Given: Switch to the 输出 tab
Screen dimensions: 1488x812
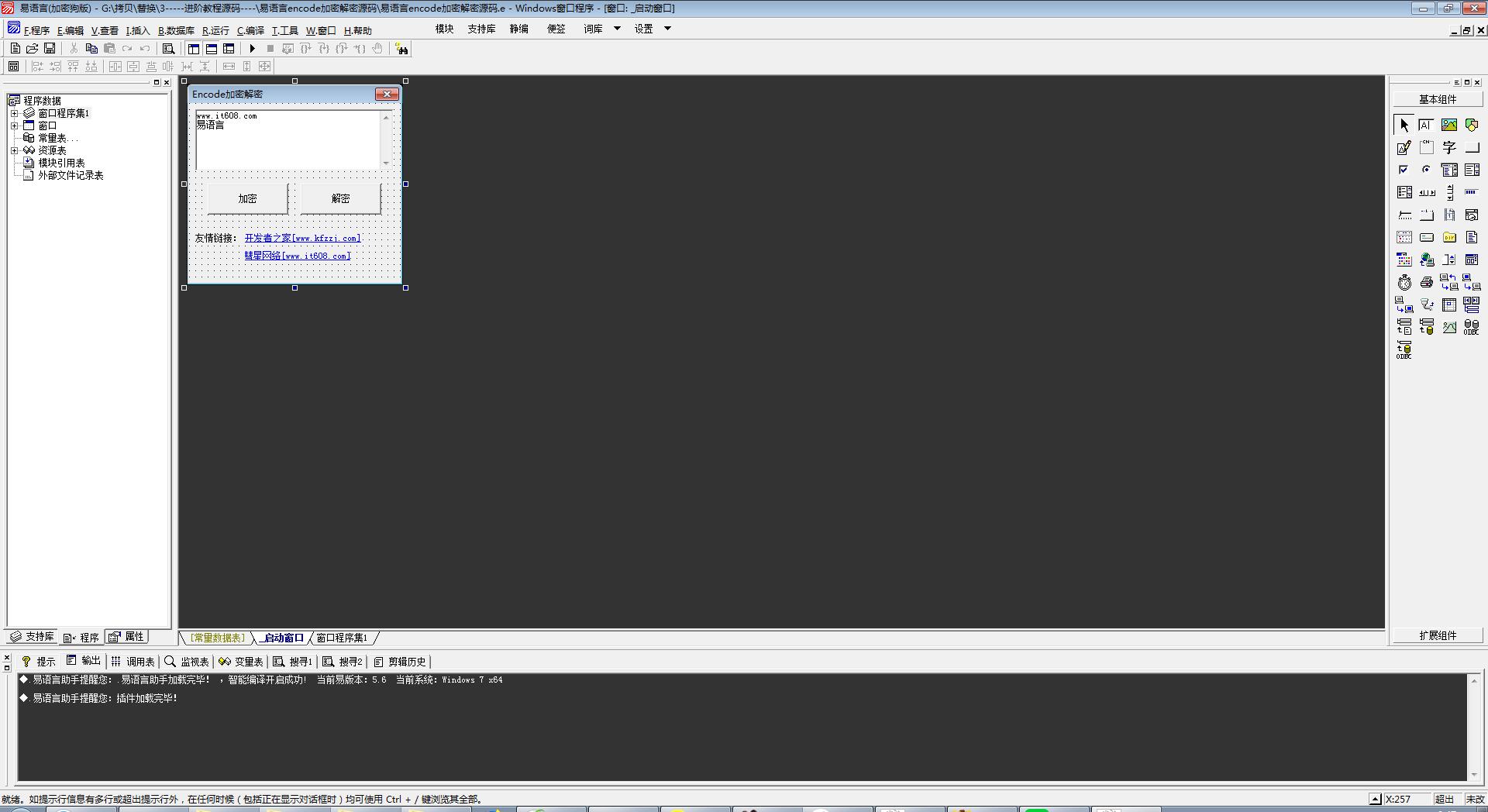Looking at the screenshot, I should click(84, 661).
